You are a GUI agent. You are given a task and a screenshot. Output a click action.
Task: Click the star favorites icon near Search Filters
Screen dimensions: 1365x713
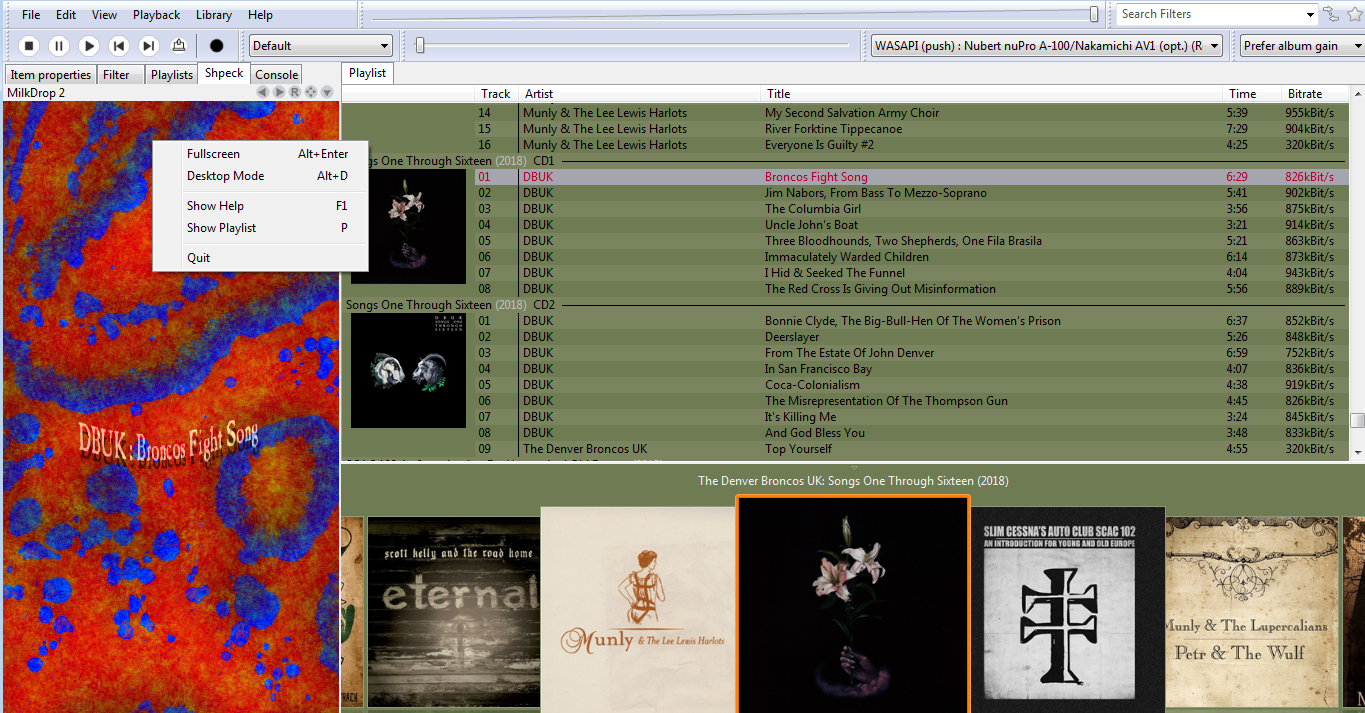coord(1354,15)
